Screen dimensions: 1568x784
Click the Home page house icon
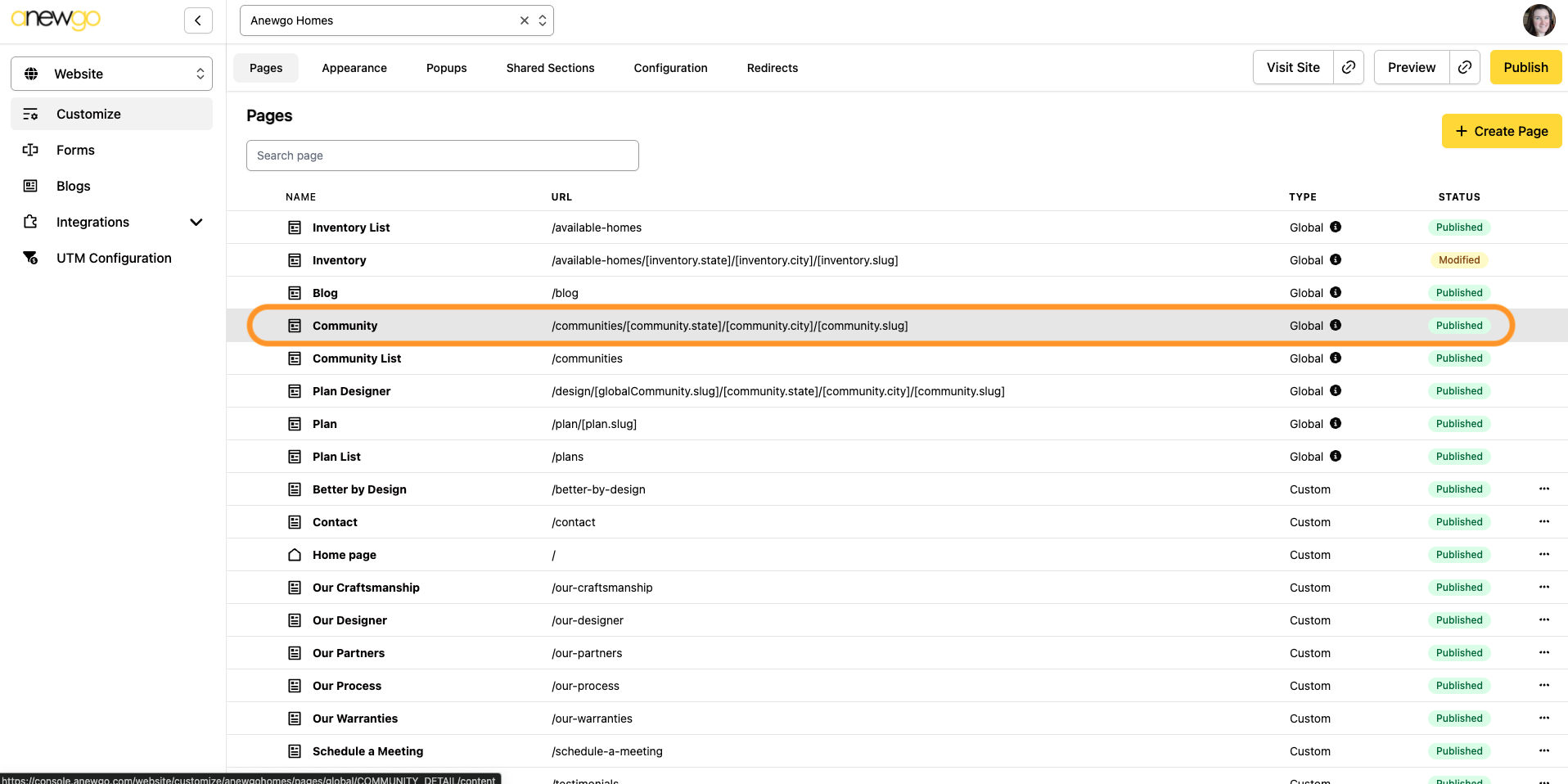point(295,555)
